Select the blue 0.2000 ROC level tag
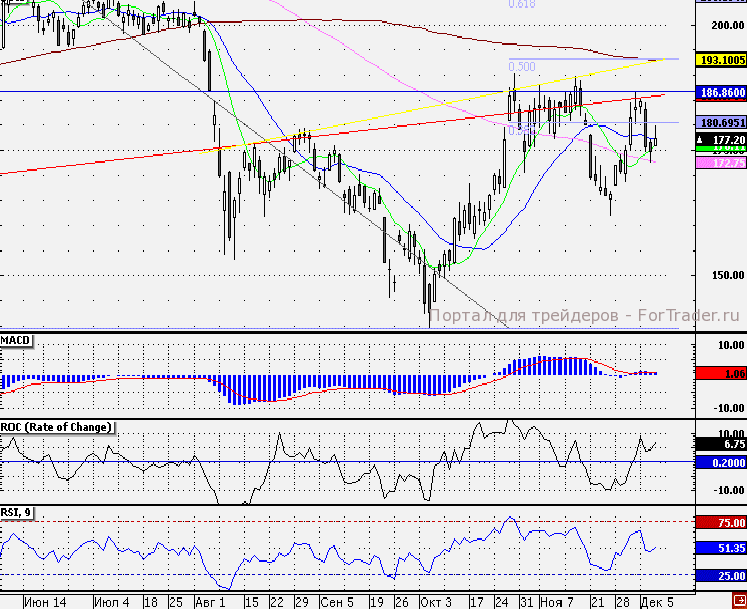Viewport: 747px width, 610px height. pyautogui.click(x=720, y=462)
